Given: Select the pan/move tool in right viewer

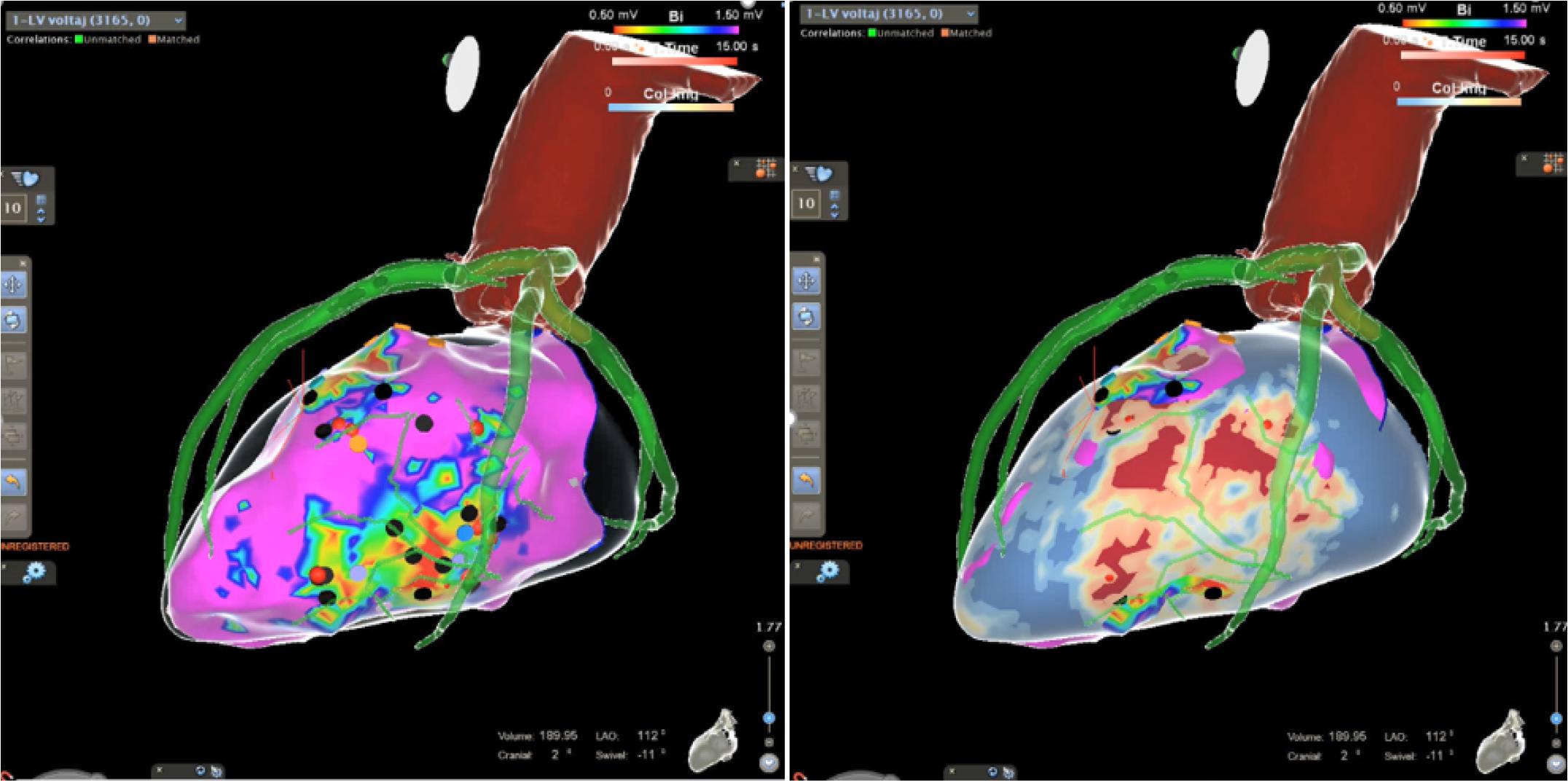Looking at the screenshot, I should coord(806,281).
